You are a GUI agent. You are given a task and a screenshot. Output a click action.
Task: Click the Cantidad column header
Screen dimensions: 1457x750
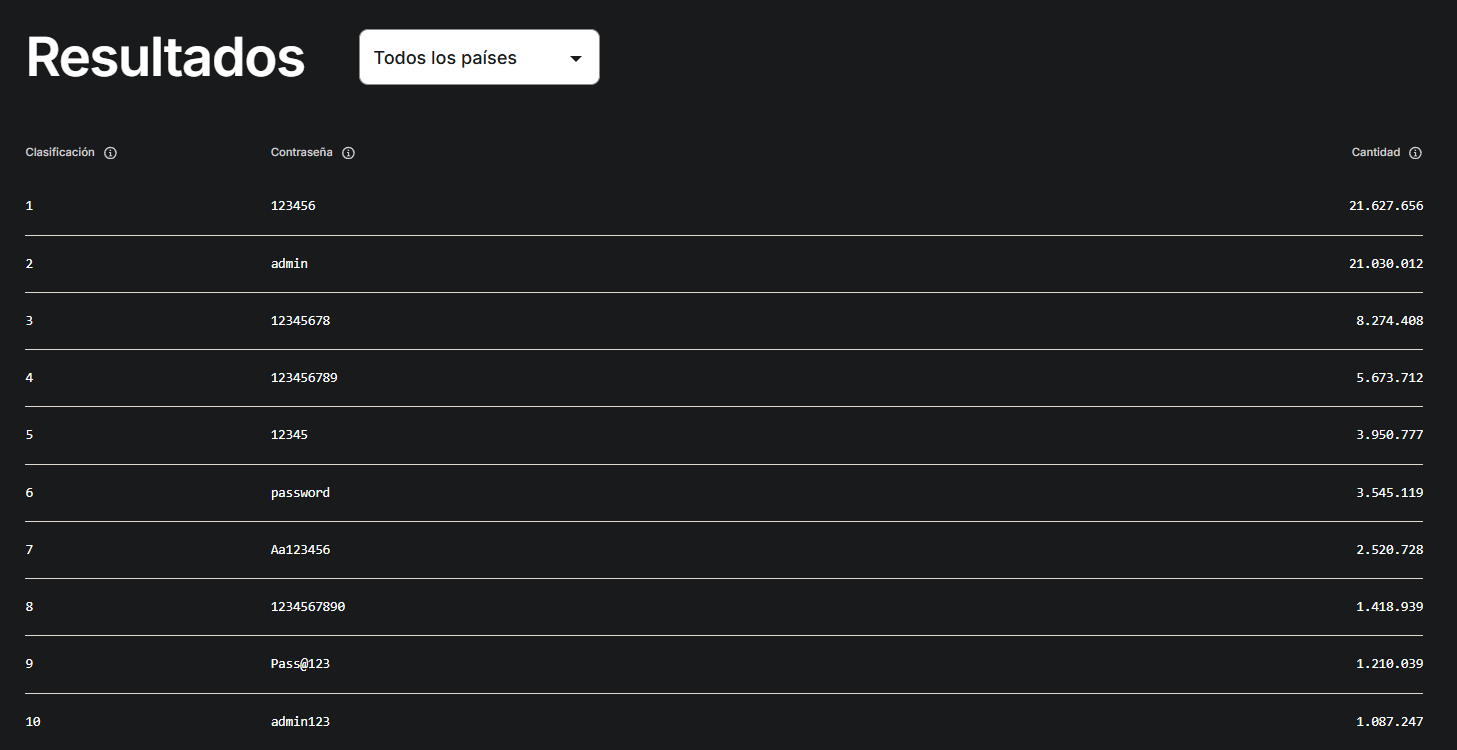click(1375, 152)
